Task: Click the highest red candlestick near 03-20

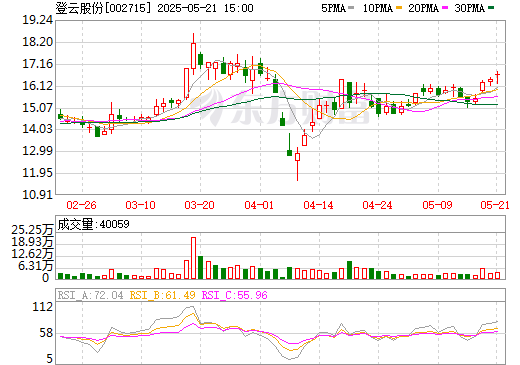Action: [193, 54]
